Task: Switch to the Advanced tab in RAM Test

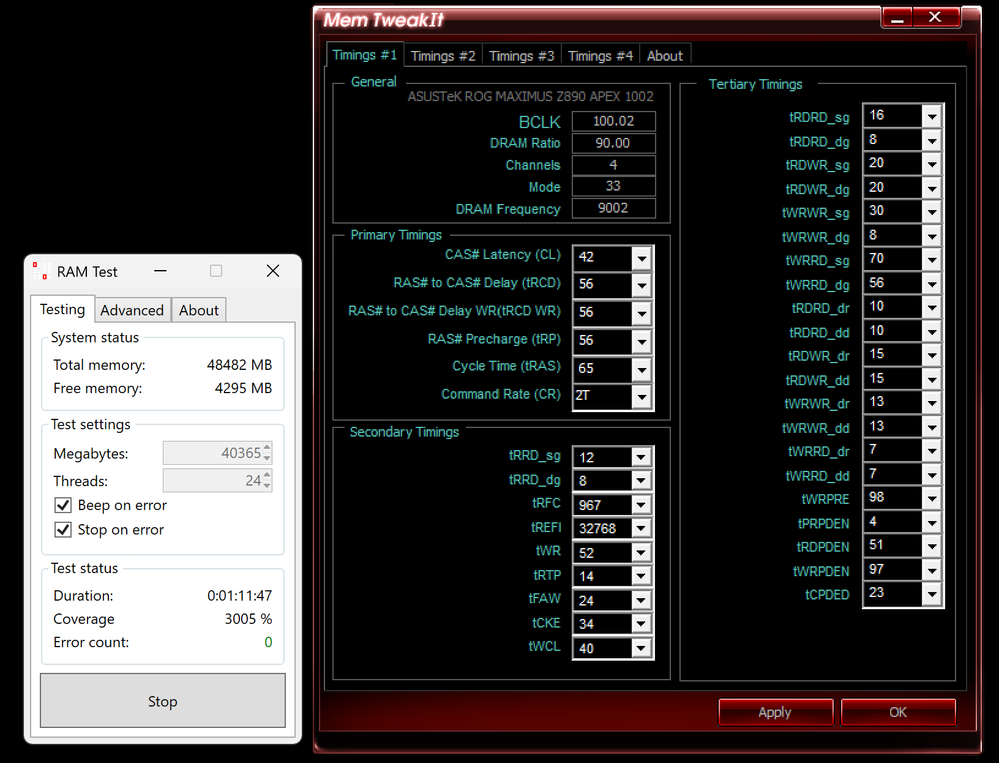Action: pos(132,310)
